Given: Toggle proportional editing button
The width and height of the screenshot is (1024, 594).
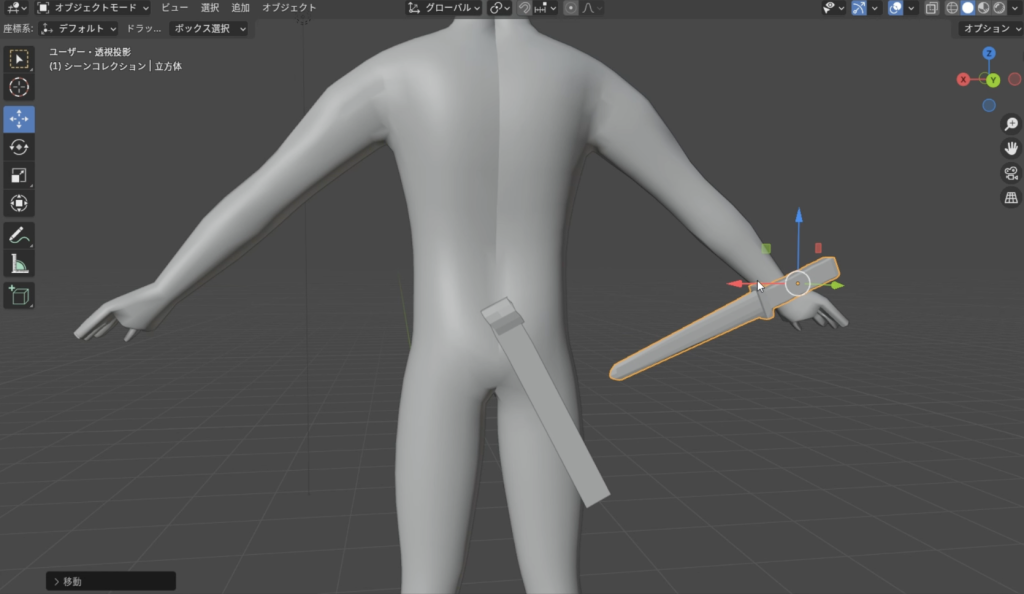Looking at the screenshot, I should pyautogui.click(x=570, y=8).
